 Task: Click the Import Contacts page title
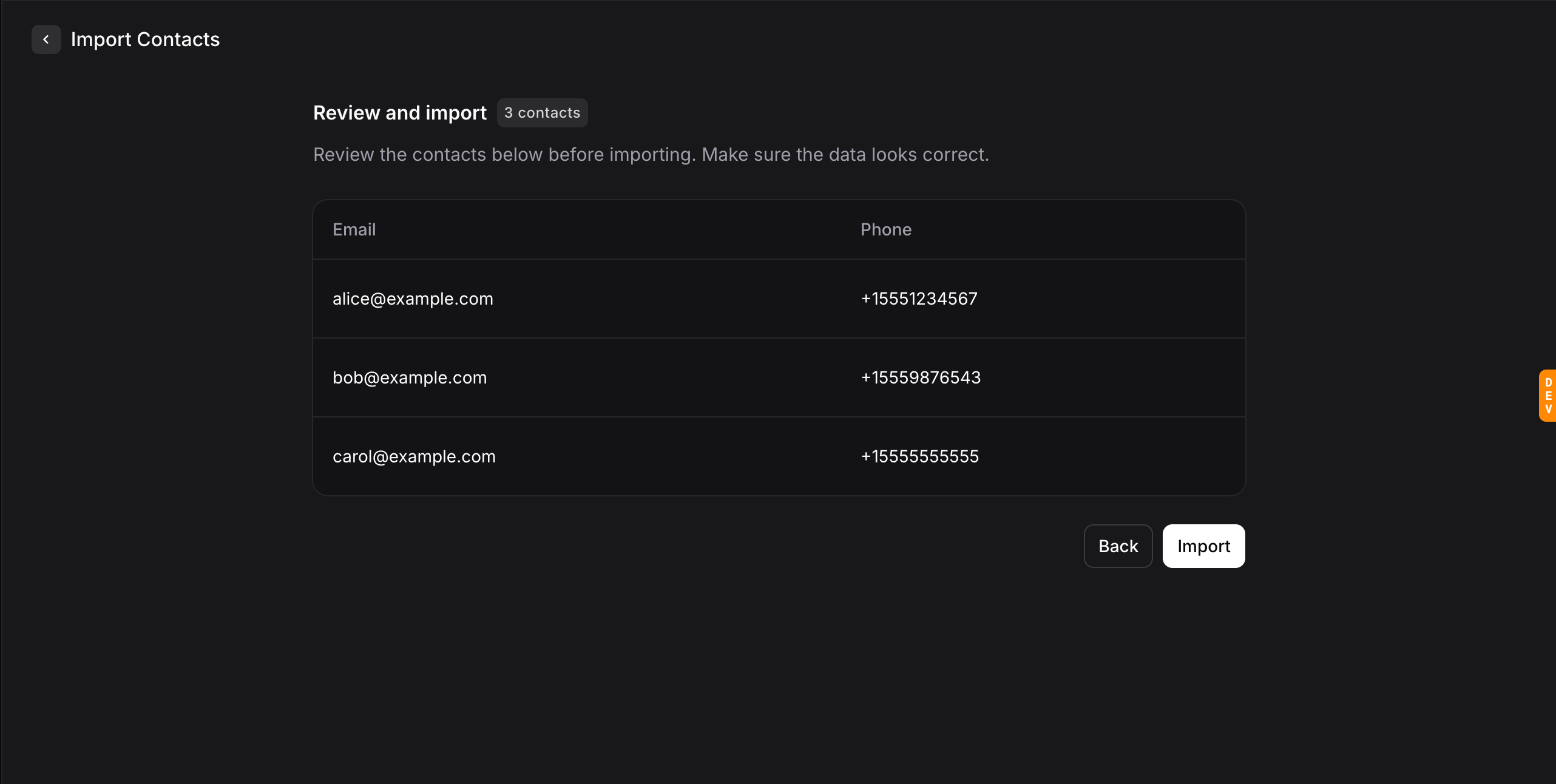(x=145, y=39)
